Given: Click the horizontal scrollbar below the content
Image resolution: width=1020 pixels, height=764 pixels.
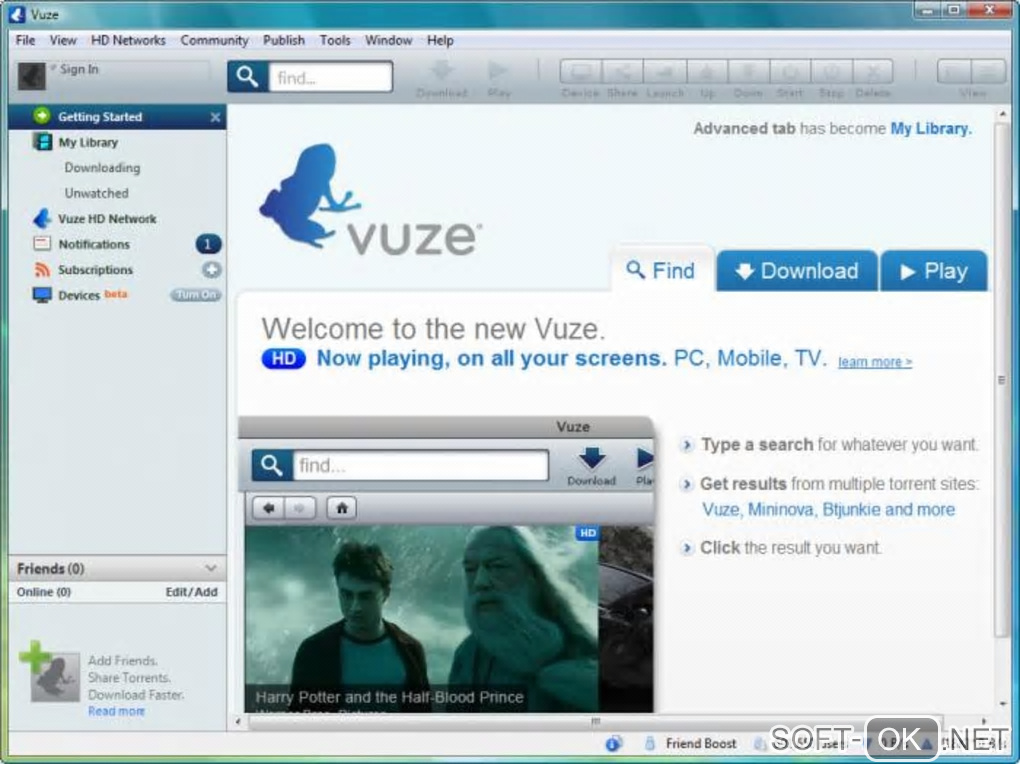Looking at the screenshot, I should (595, 721).
